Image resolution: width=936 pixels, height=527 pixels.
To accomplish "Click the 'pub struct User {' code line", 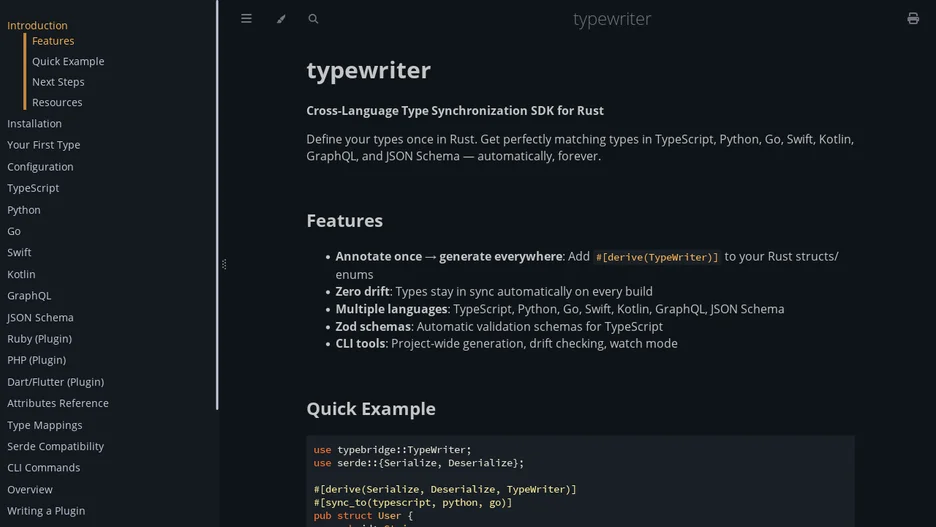I will point(363,516).
